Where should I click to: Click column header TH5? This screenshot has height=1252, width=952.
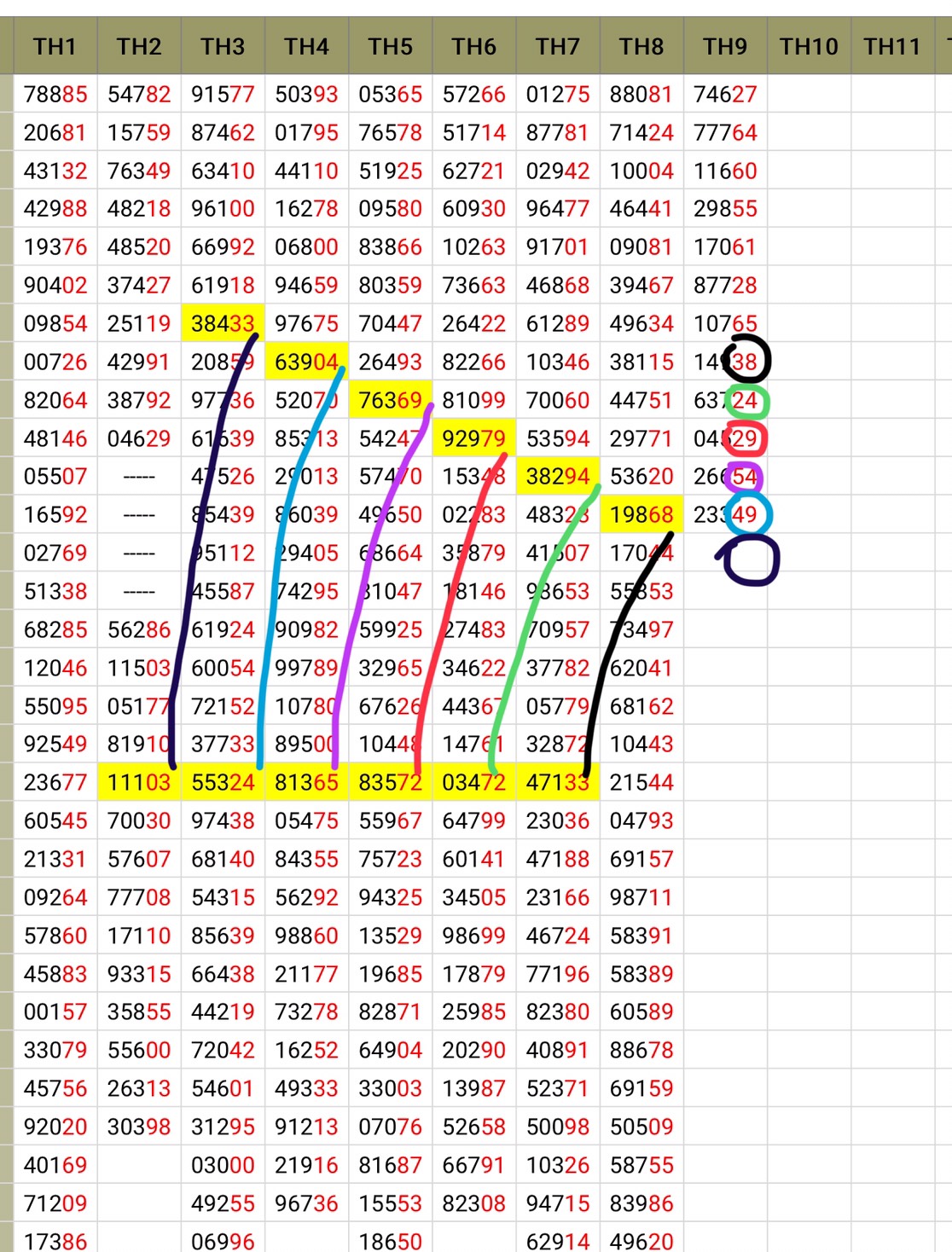[390, 45]
